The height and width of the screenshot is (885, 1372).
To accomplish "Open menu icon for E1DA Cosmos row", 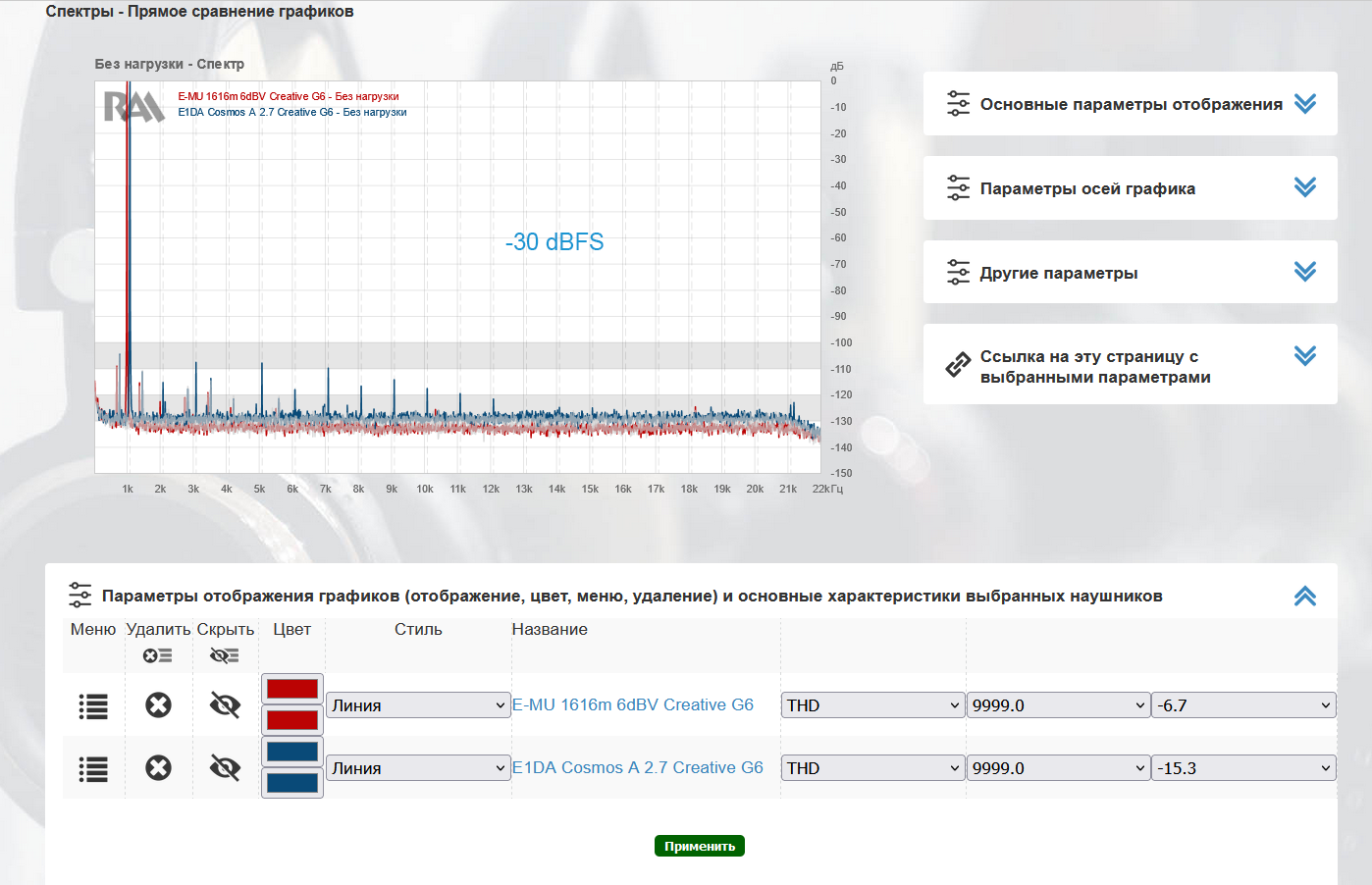I will (x=93, y=768).
